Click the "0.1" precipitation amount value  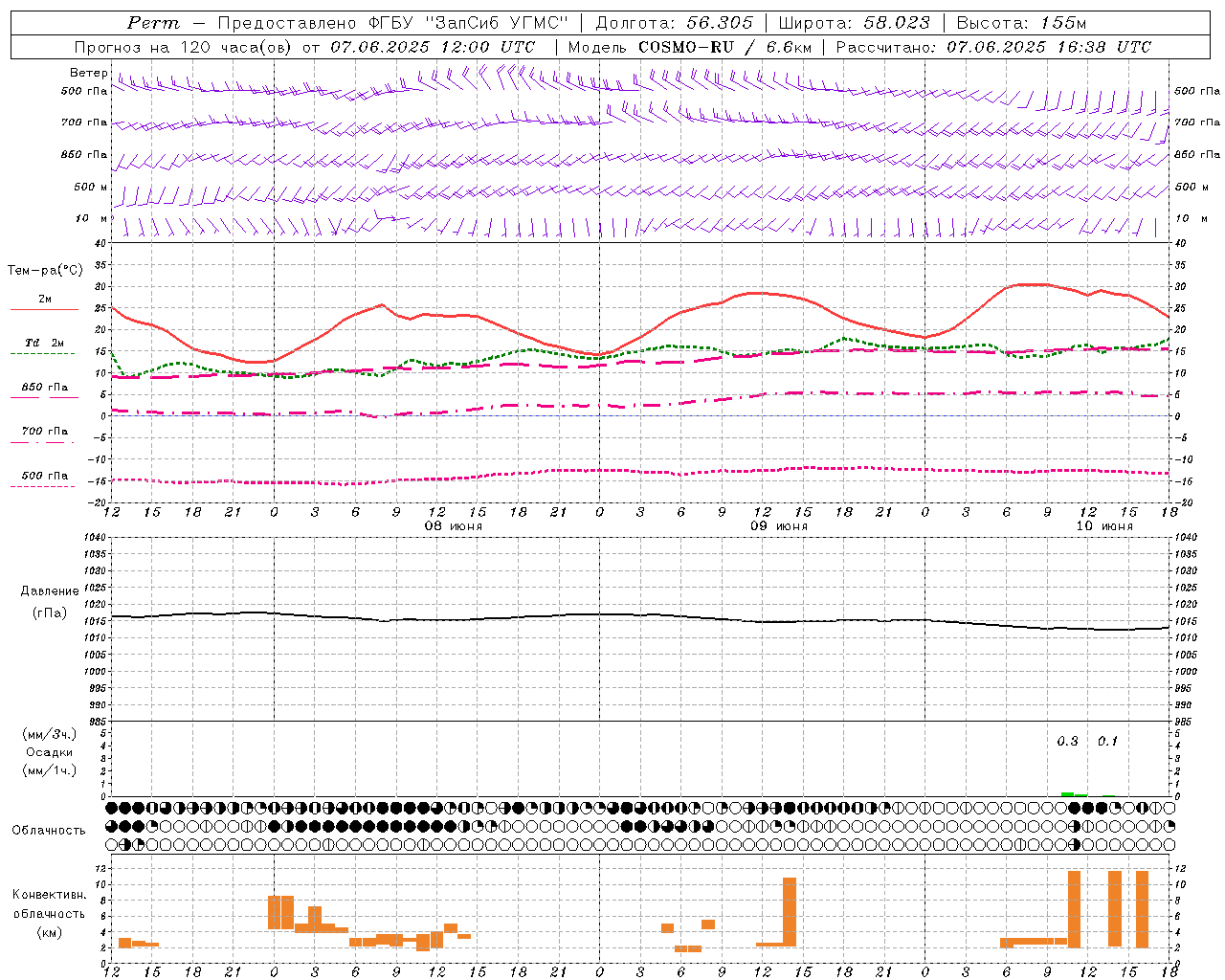[1107, 742]
